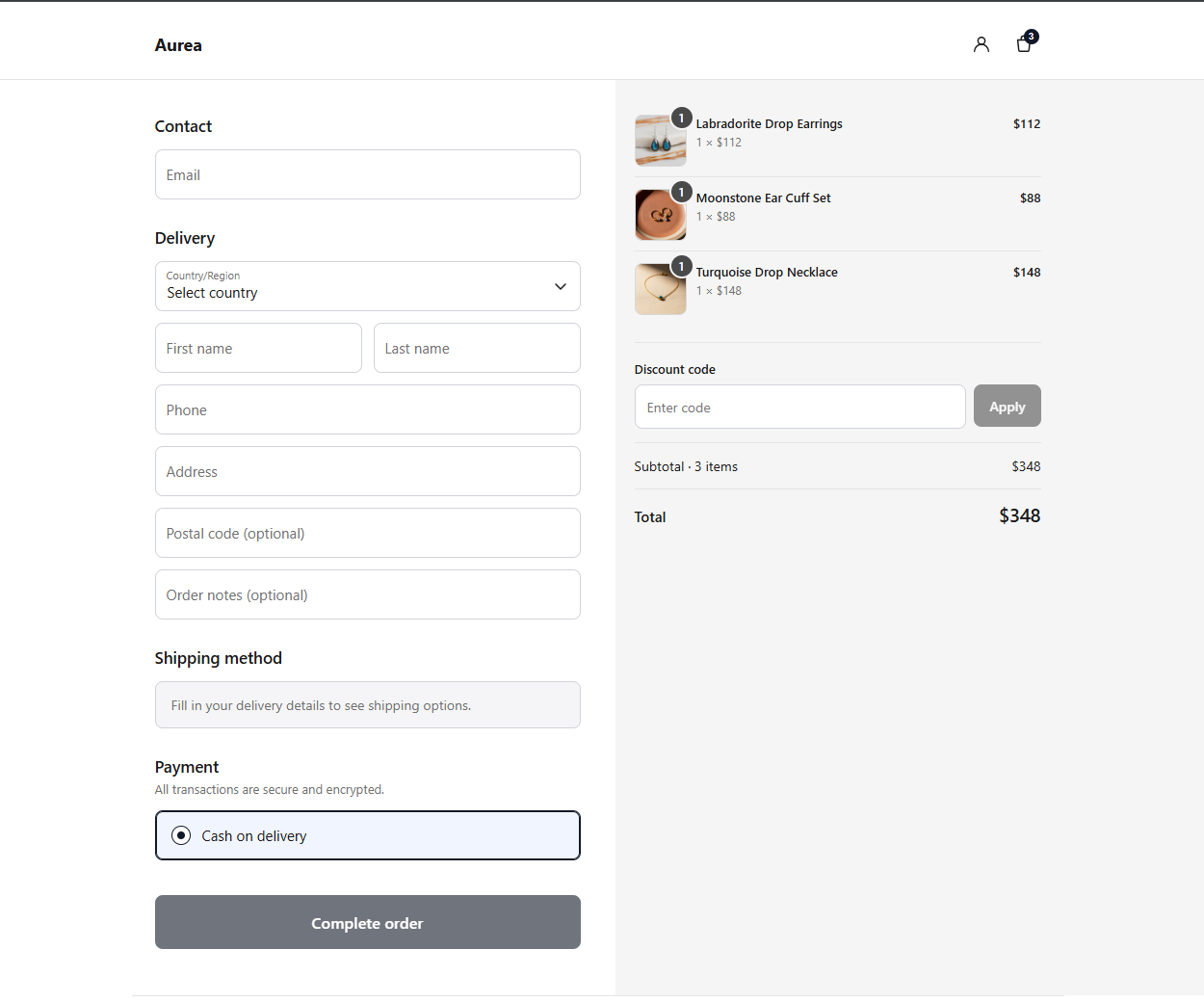The image size is (1204, 1002).
Task: Click the Labradorite Drop Earrings product name
Action: pos(769,123)
